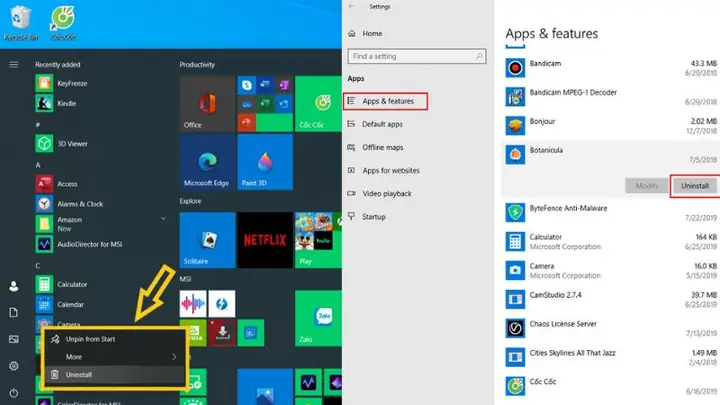Screen dimensions: 720x405
Task: Open Settings gear in Start sidebar
Action: (x=14, y=366)
